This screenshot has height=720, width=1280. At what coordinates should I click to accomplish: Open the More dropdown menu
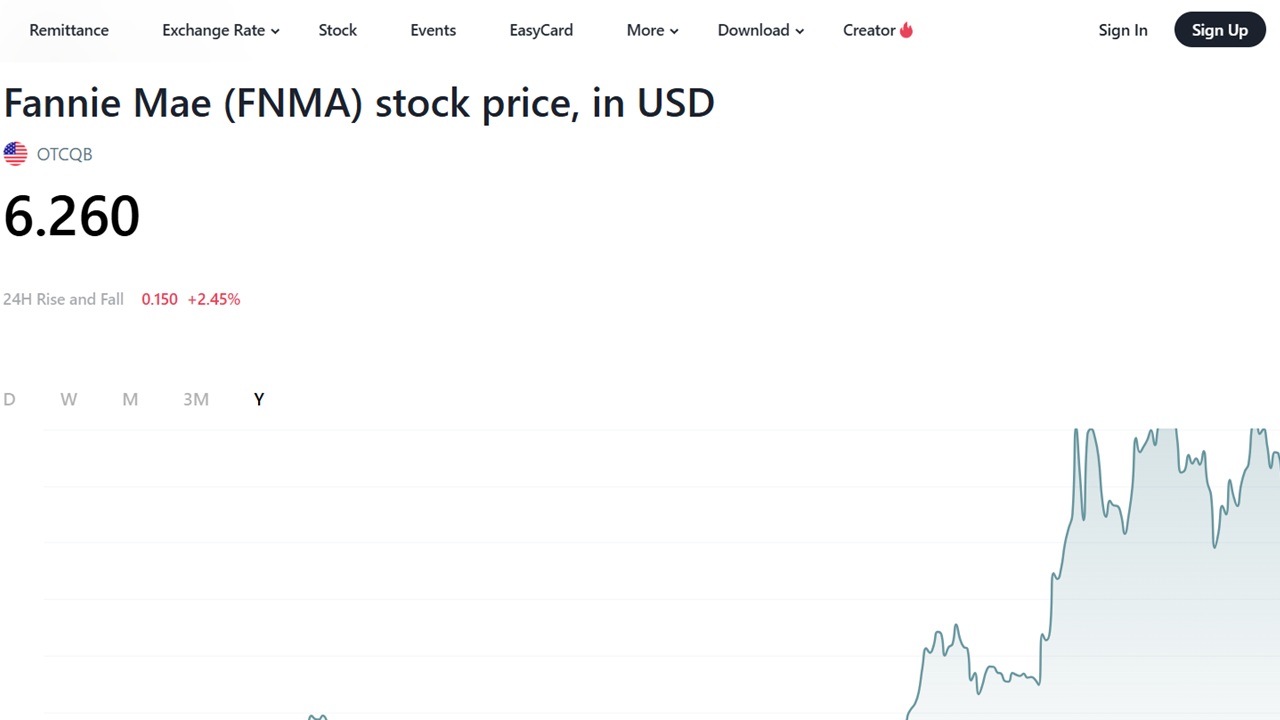coord(652,30)
